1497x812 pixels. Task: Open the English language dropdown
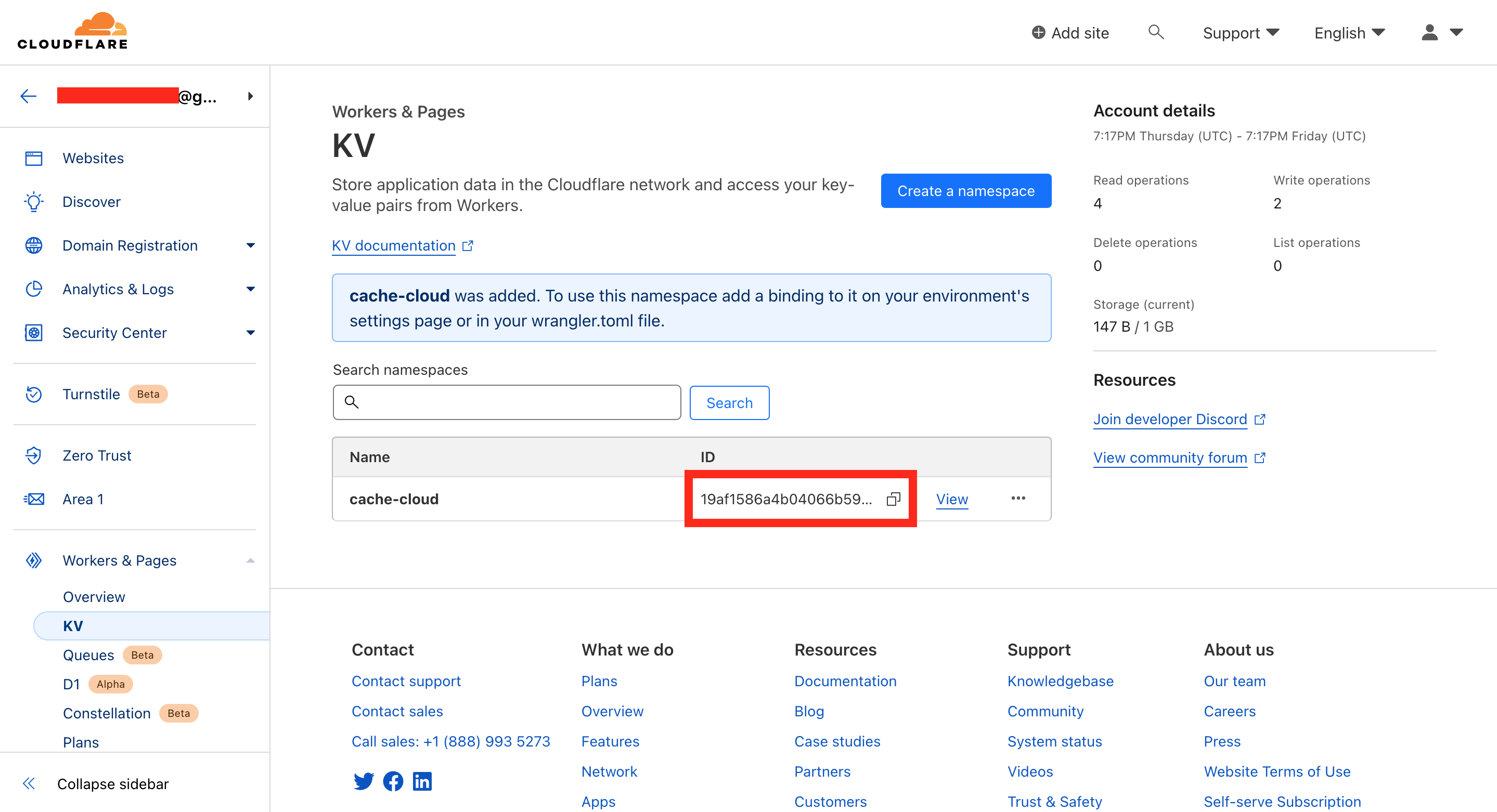coord(1349,33)
